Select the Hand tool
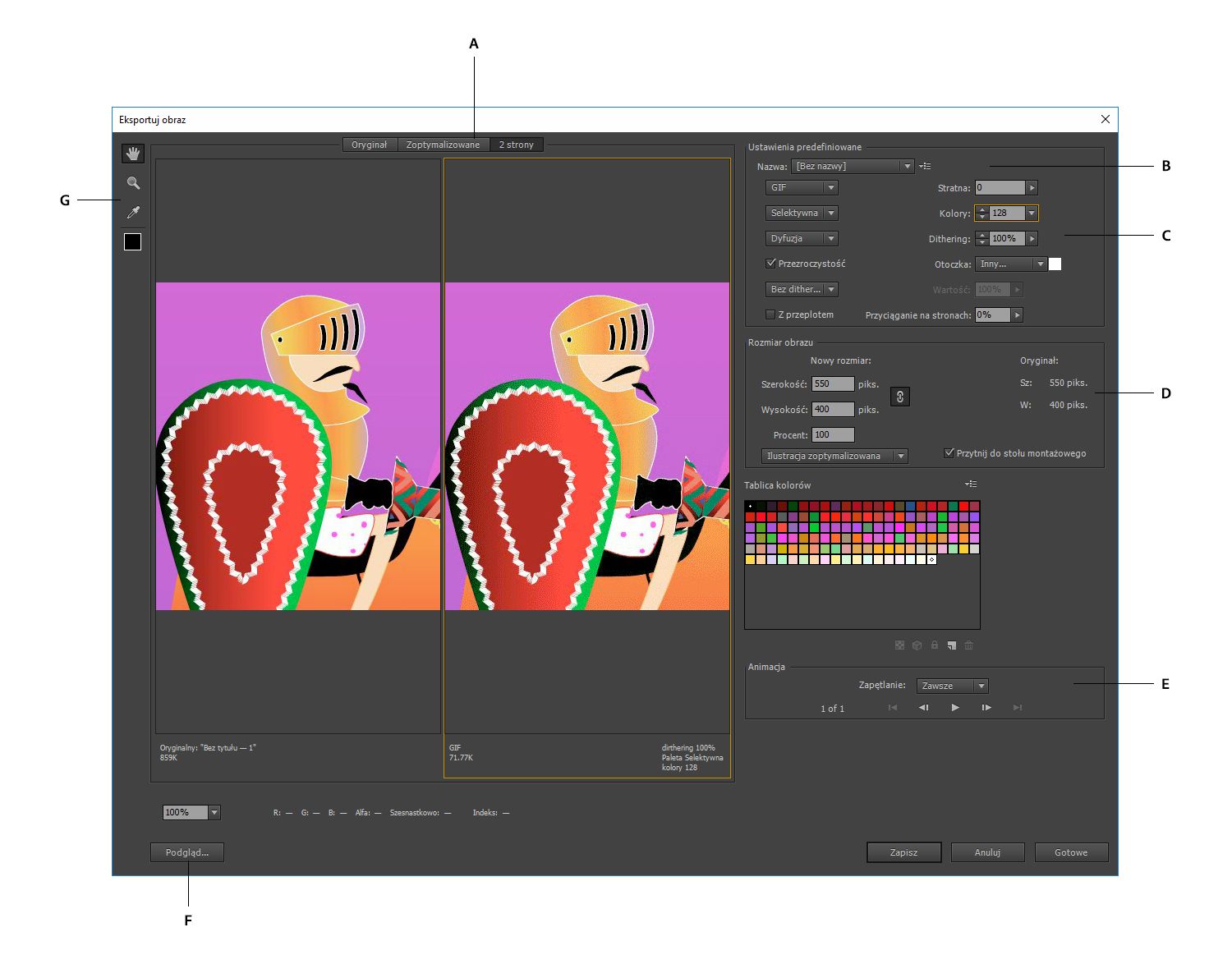This screenshot has height=964, width=1232. (132, 154)
